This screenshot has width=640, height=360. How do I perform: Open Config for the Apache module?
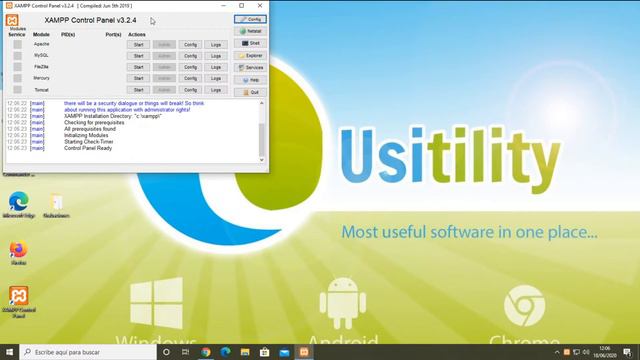pos(190,44)
